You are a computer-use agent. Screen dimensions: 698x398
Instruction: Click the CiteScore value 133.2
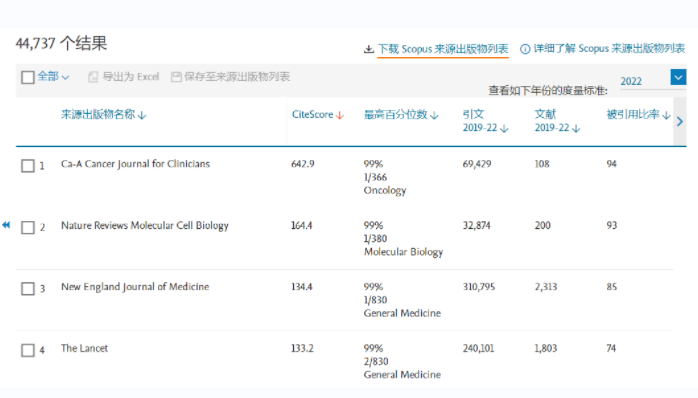click(x=302, y=348)
